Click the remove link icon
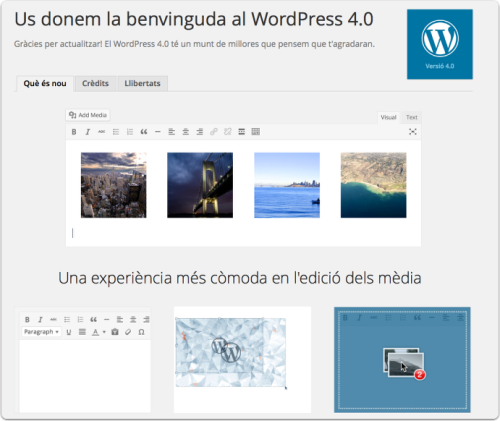The height and width of the screenshot is (421, 500). [228, 132]
